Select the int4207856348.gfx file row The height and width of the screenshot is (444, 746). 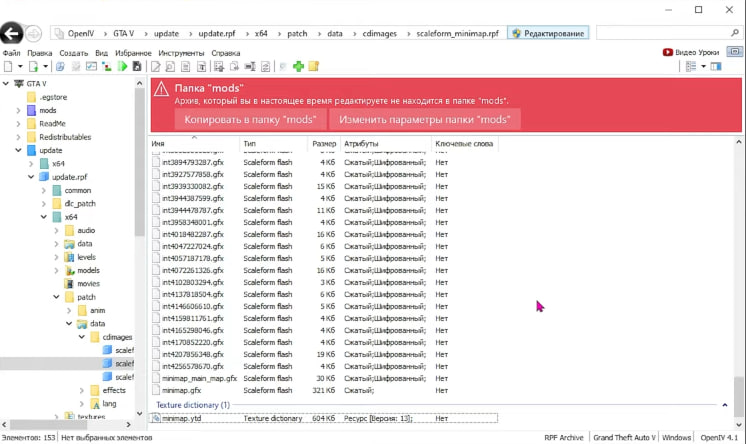(324, 354)
